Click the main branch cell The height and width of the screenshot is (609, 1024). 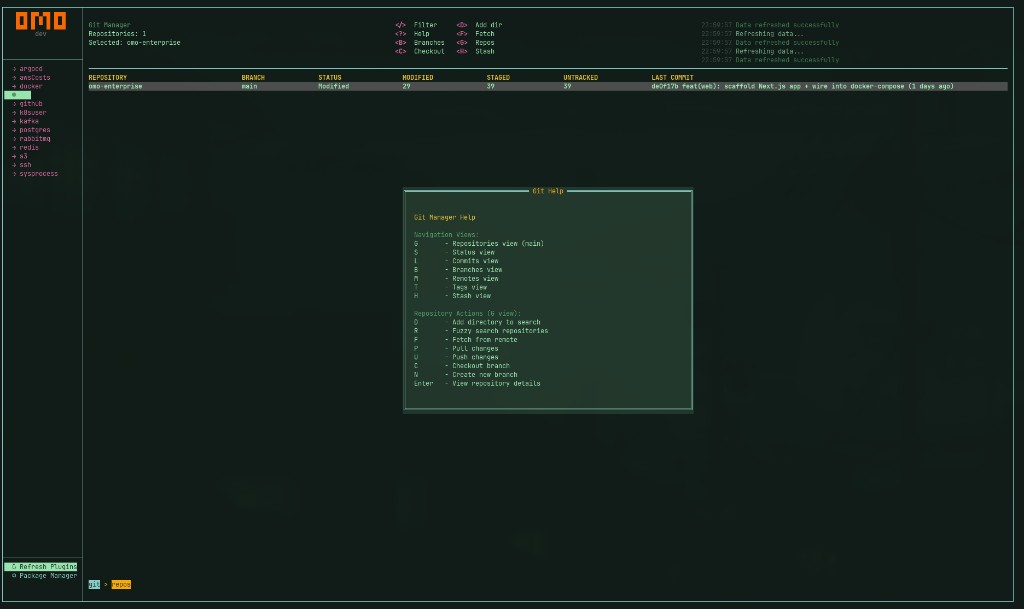tap(249, 86)
